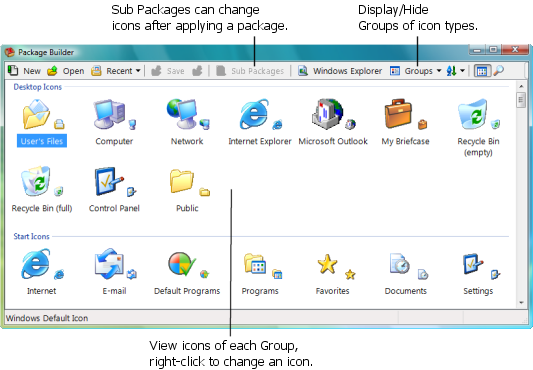Select the My Briefcase icon
533x370 pixels.
click(x=405, y=123)
